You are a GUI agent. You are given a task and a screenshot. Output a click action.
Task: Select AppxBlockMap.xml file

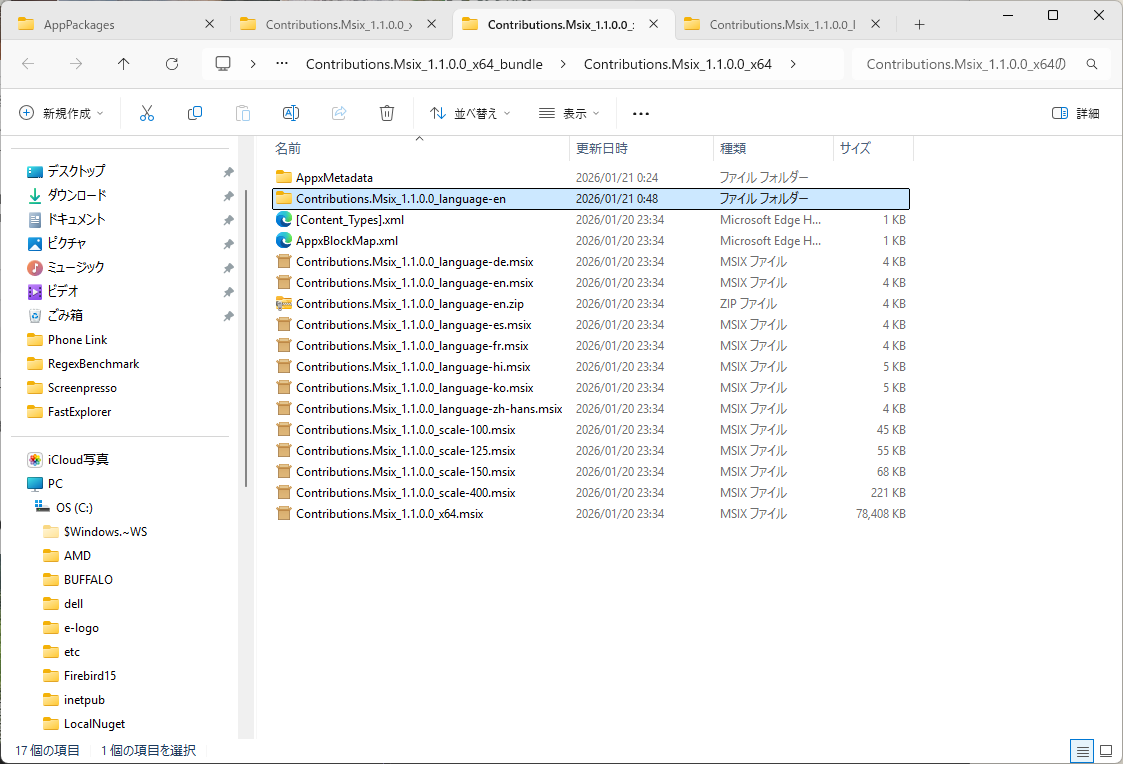coord(591,241)
